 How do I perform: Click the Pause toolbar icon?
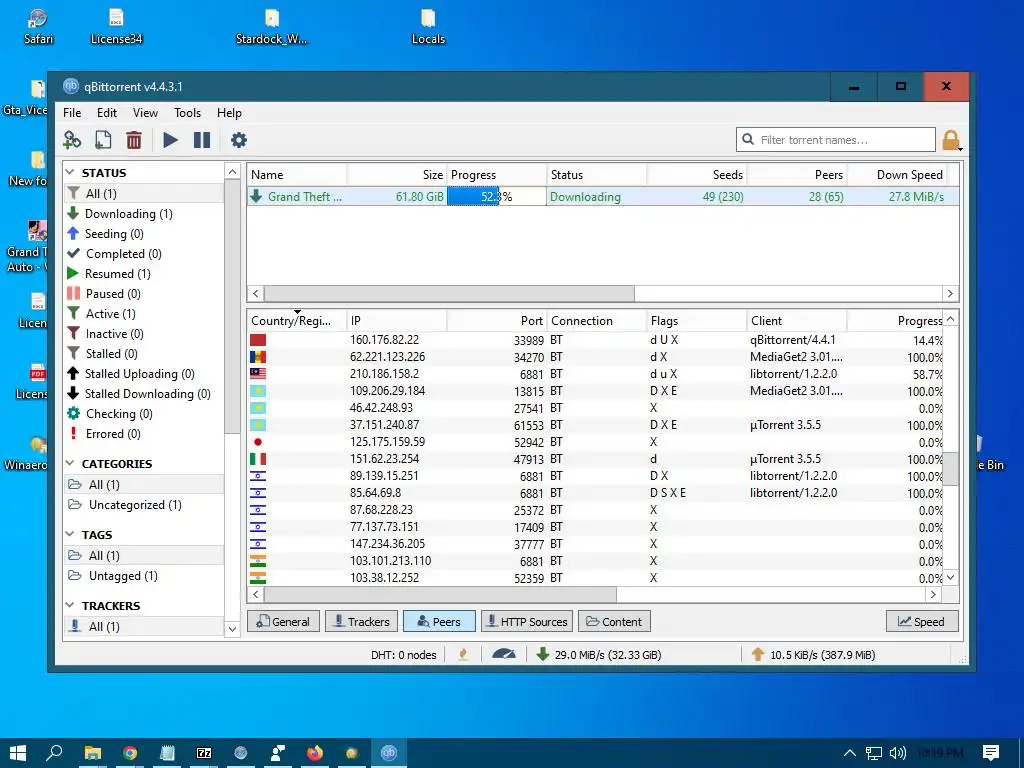pyautogui.click(x=202, y=140)
